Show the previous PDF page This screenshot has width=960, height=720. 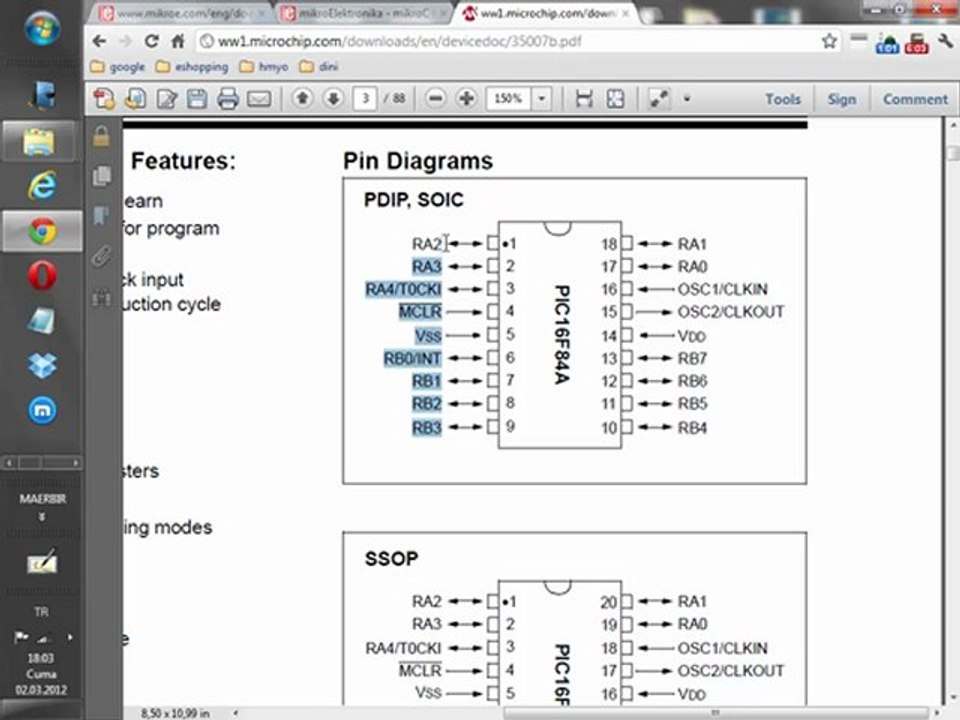(x=302, y=98)
